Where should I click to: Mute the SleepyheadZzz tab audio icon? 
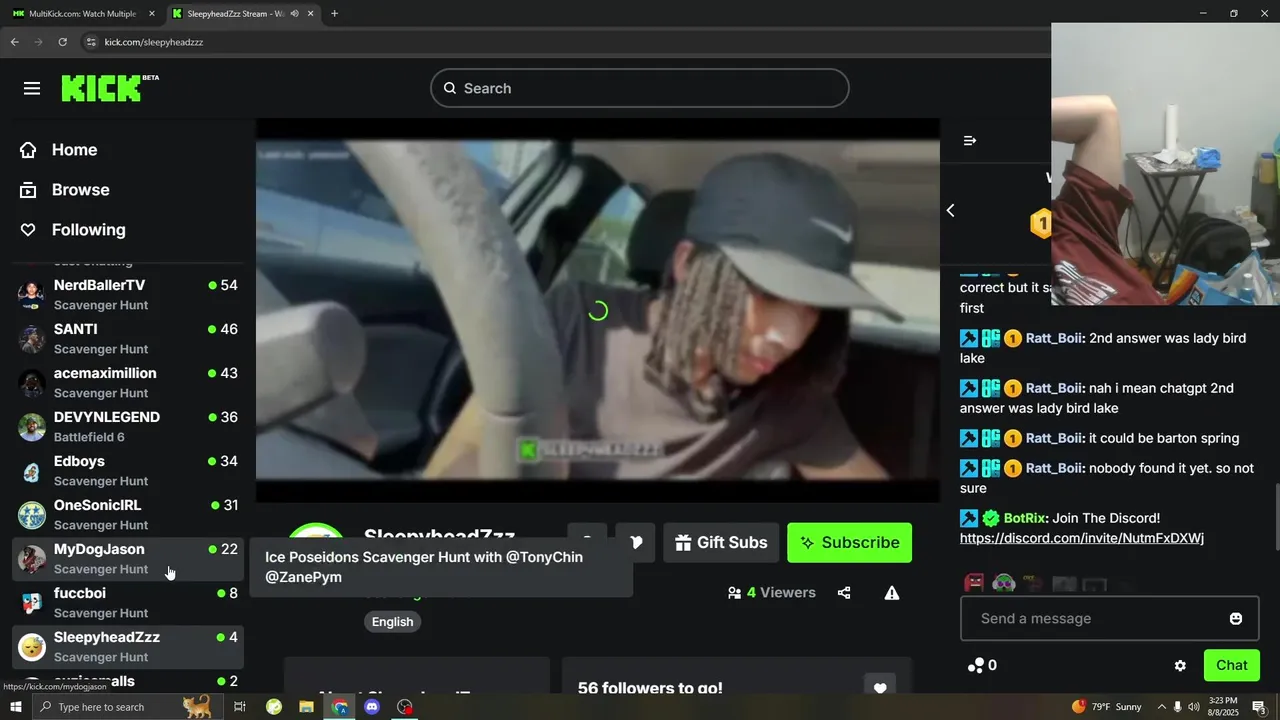(294, 14)
